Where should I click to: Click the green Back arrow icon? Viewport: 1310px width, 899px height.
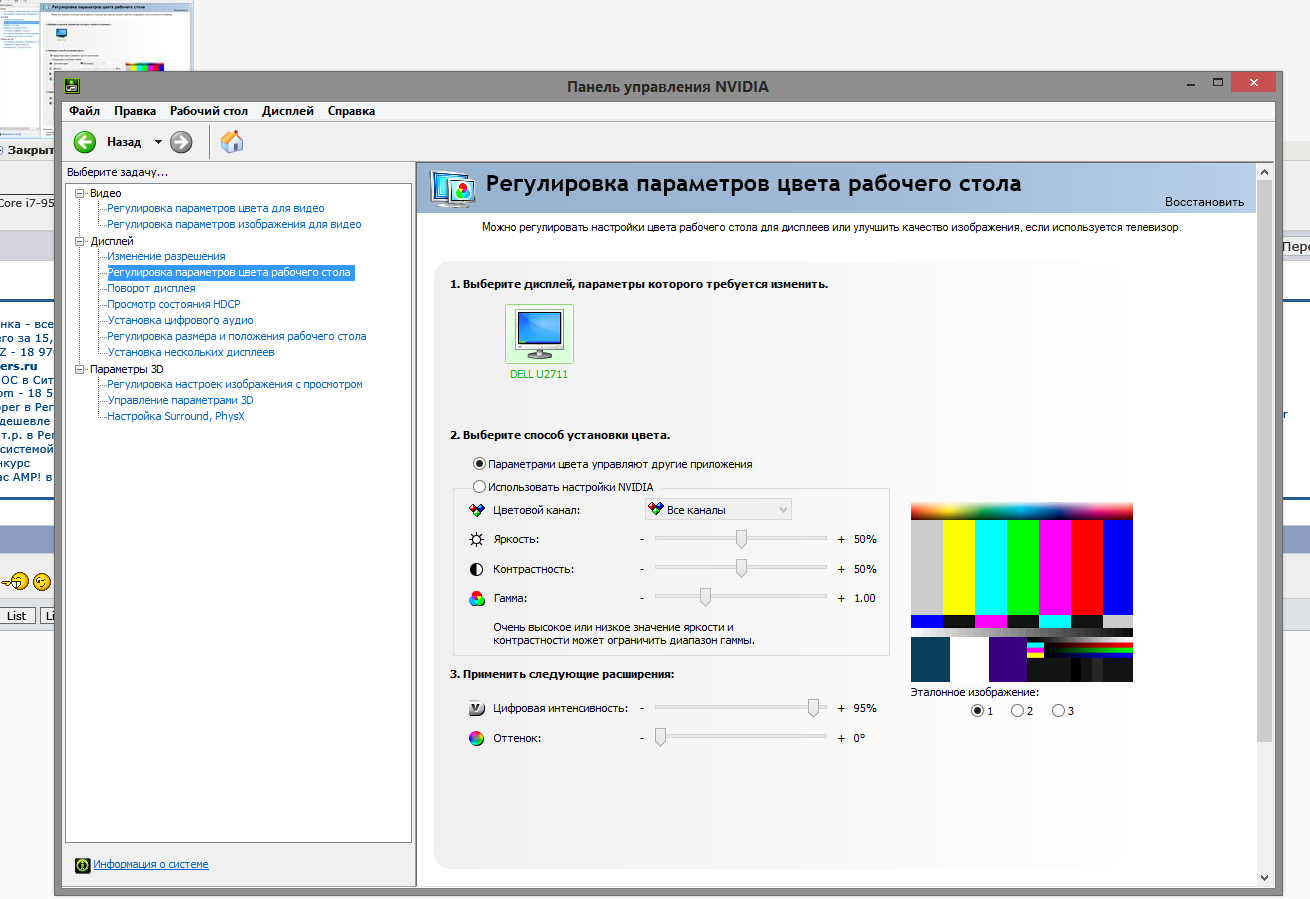coord(85,142)
